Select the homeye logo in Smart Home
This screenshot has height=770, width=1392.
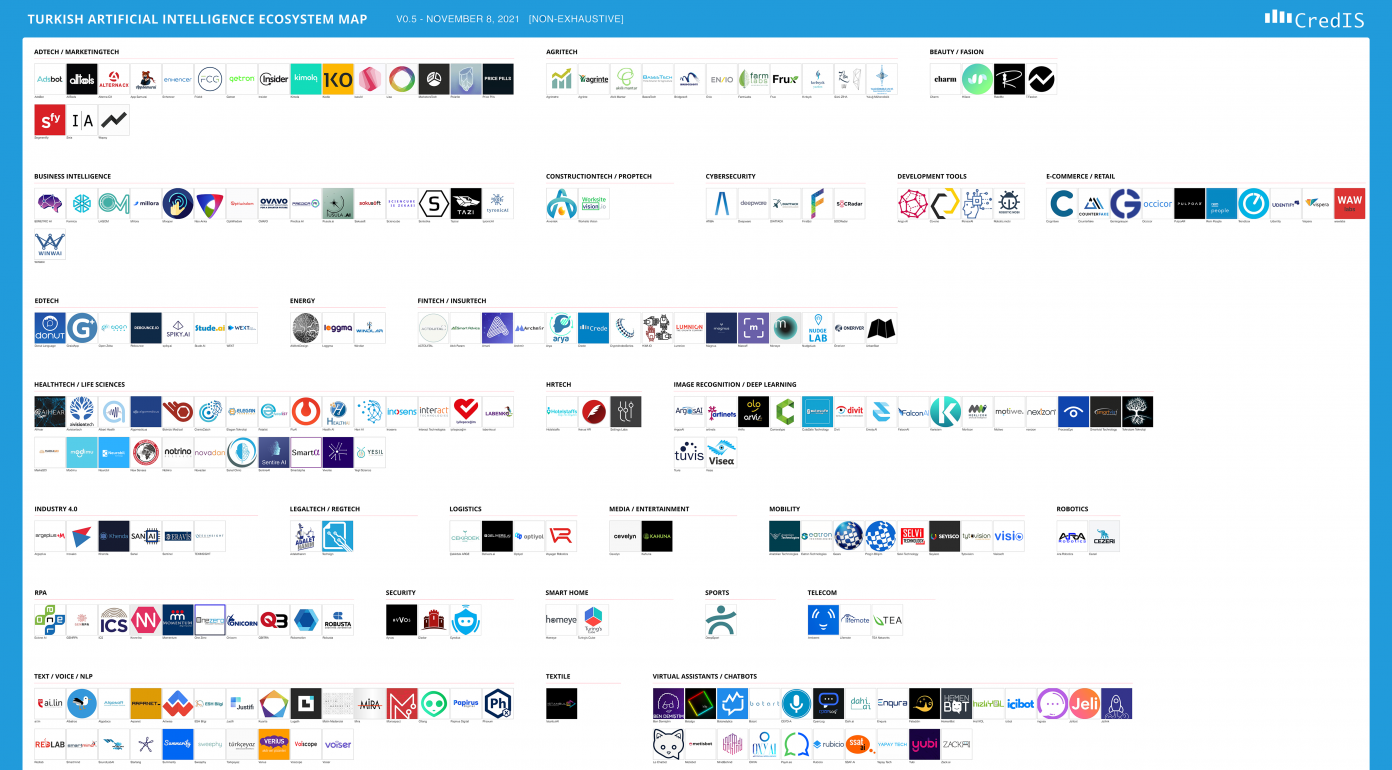tap(561, 620)
